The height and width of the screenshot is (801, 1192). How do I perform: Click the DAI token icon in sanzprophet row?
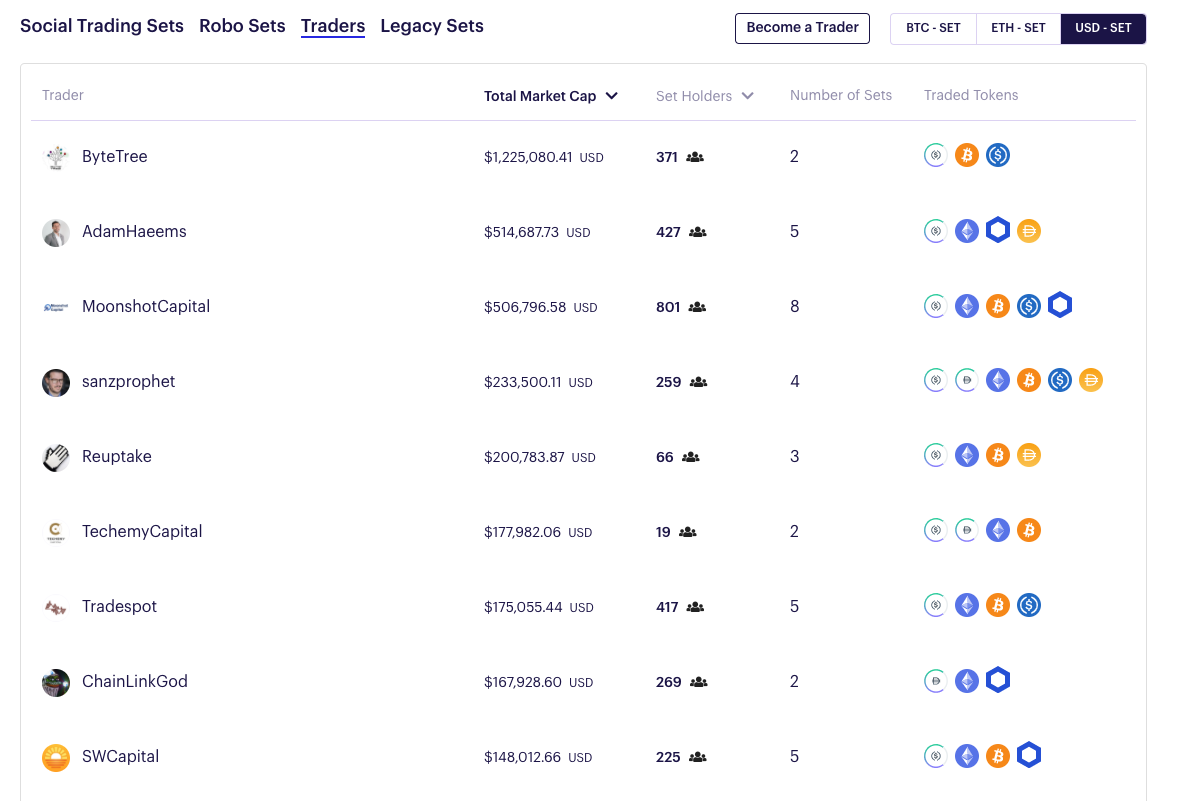click(1090, 381)
